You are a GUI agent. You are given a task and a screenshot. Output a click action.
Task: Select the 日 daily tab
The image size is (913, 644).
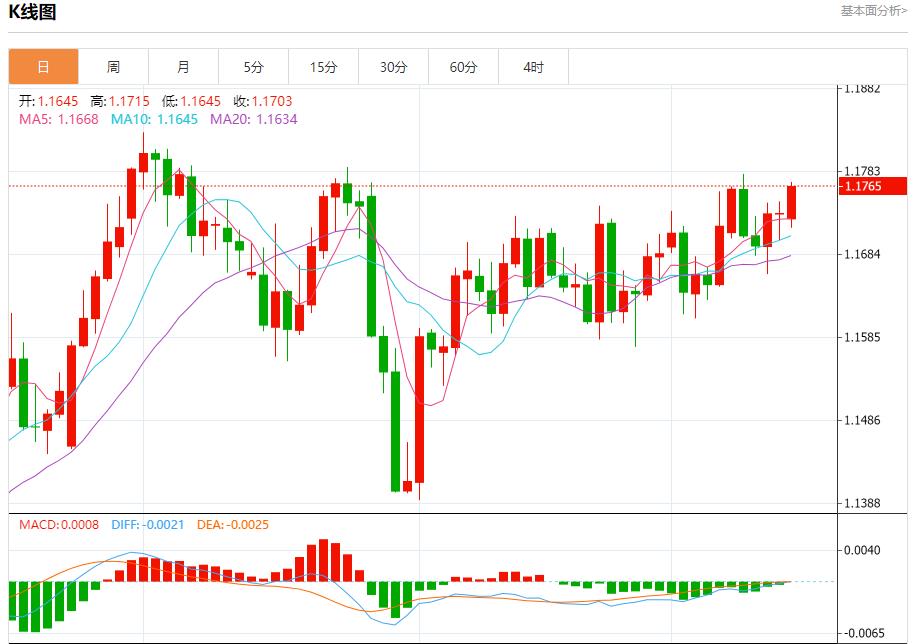click(x=44, y=66)
